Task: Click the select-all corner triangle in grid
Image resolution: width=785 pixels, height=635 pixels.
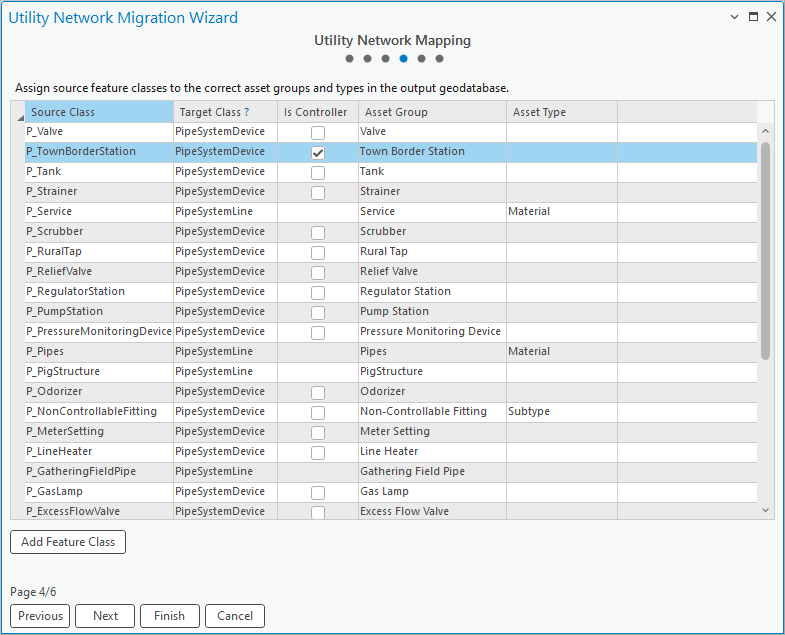Action: [x=20, y=118]
